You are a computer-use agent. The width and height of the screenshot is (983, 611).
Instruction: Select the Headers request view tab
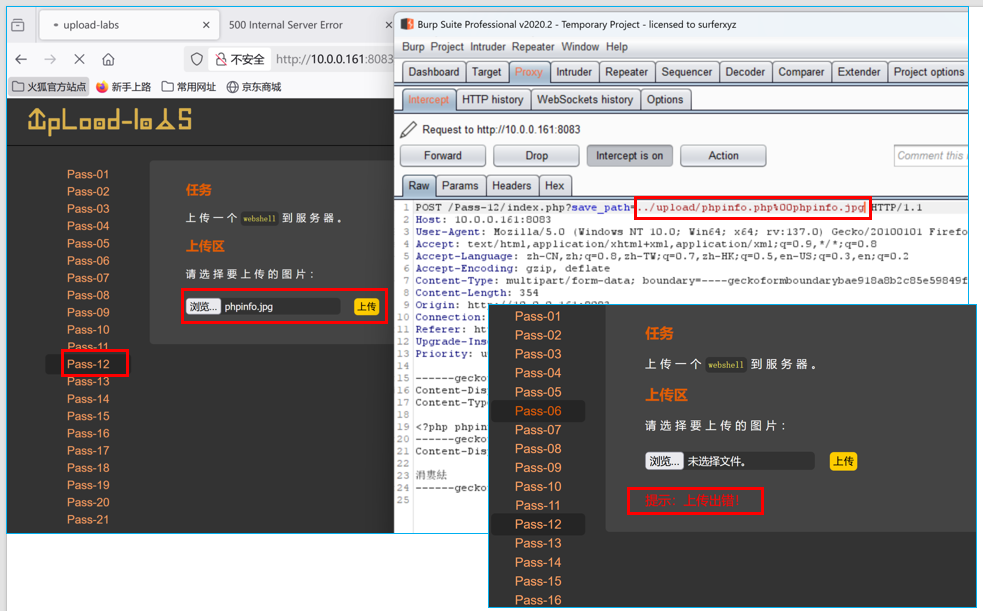512,186
